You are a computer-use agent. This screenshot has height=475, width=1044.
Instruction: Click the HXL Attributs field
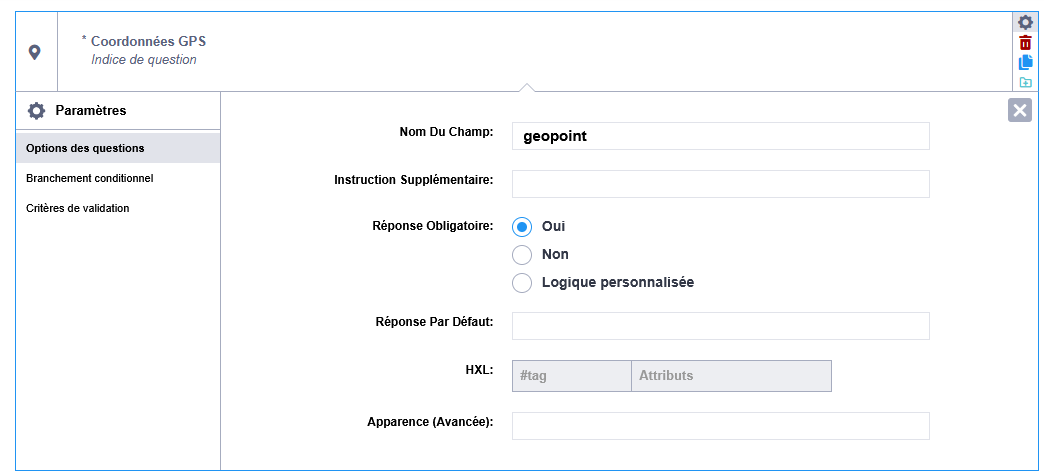(731, 376)
